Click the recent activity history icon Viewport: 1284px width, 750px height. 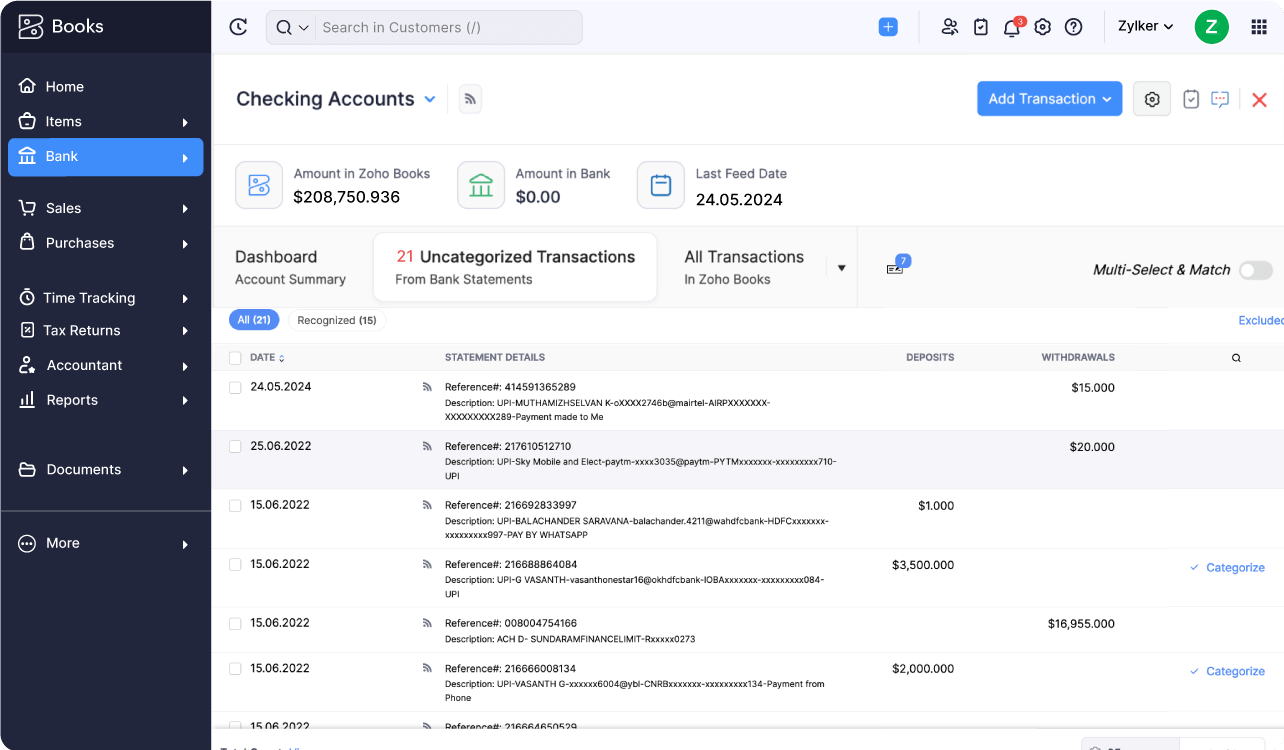(238, 27)
